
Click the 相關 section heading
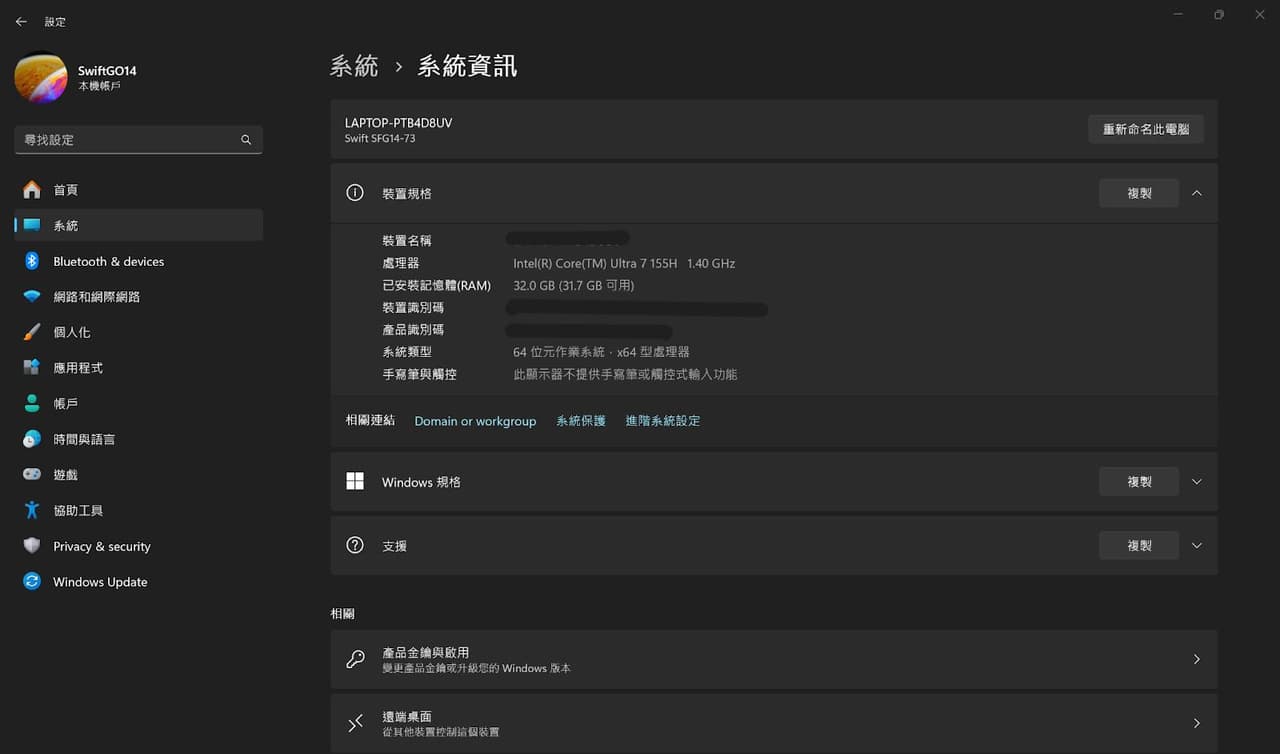click(342, 613)
